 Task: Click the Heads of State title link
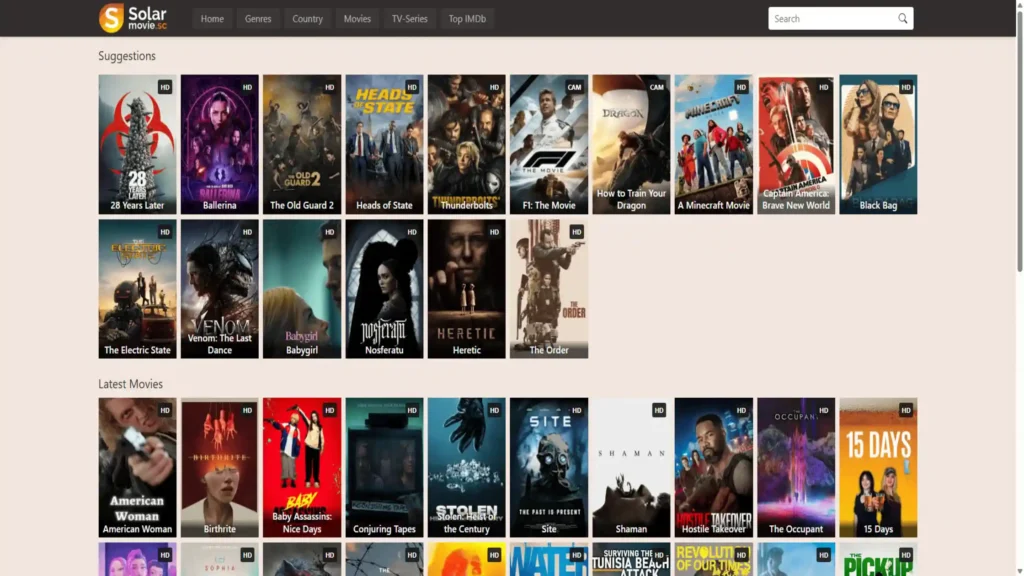384,205
